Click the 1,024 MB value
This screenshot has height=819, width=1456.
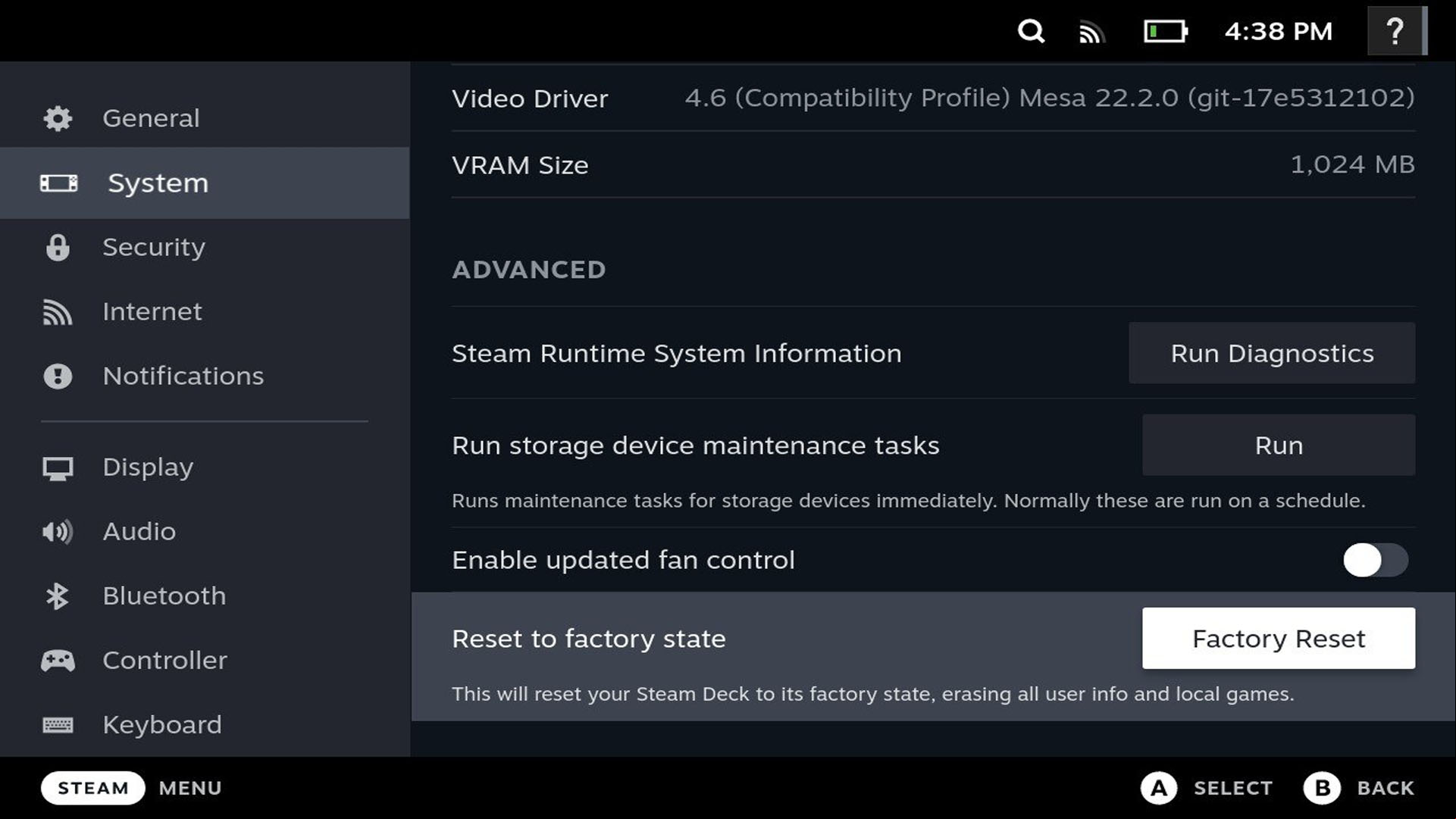[x=1353, y=164]
